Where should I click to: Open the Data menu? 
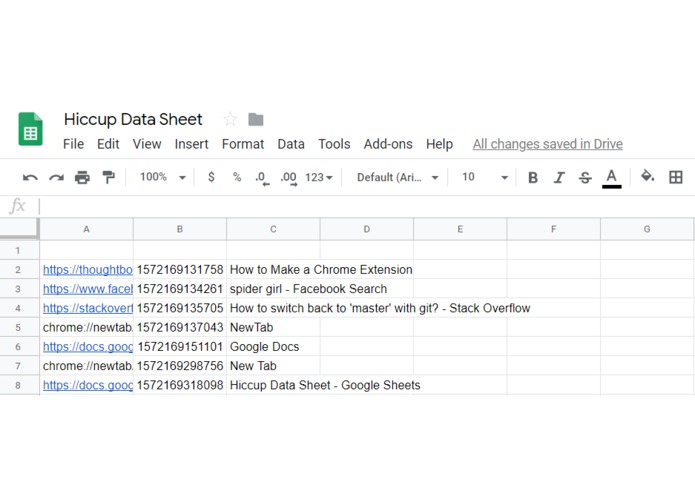tap(291, 144)
